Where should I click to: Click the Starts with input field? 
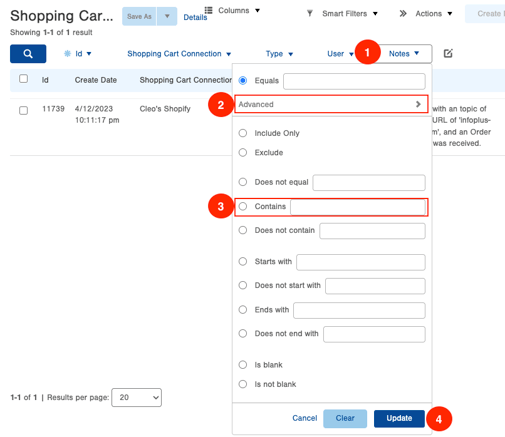[x=361, y=262]
